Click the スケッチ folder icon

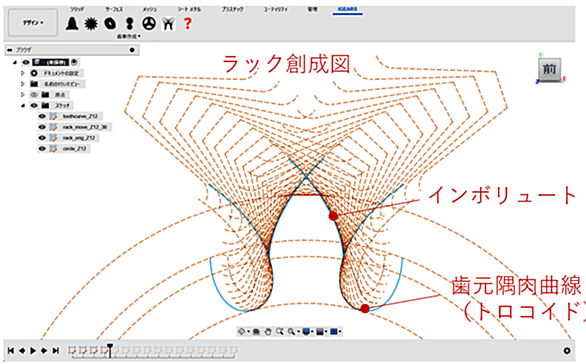tap(45, 105)
